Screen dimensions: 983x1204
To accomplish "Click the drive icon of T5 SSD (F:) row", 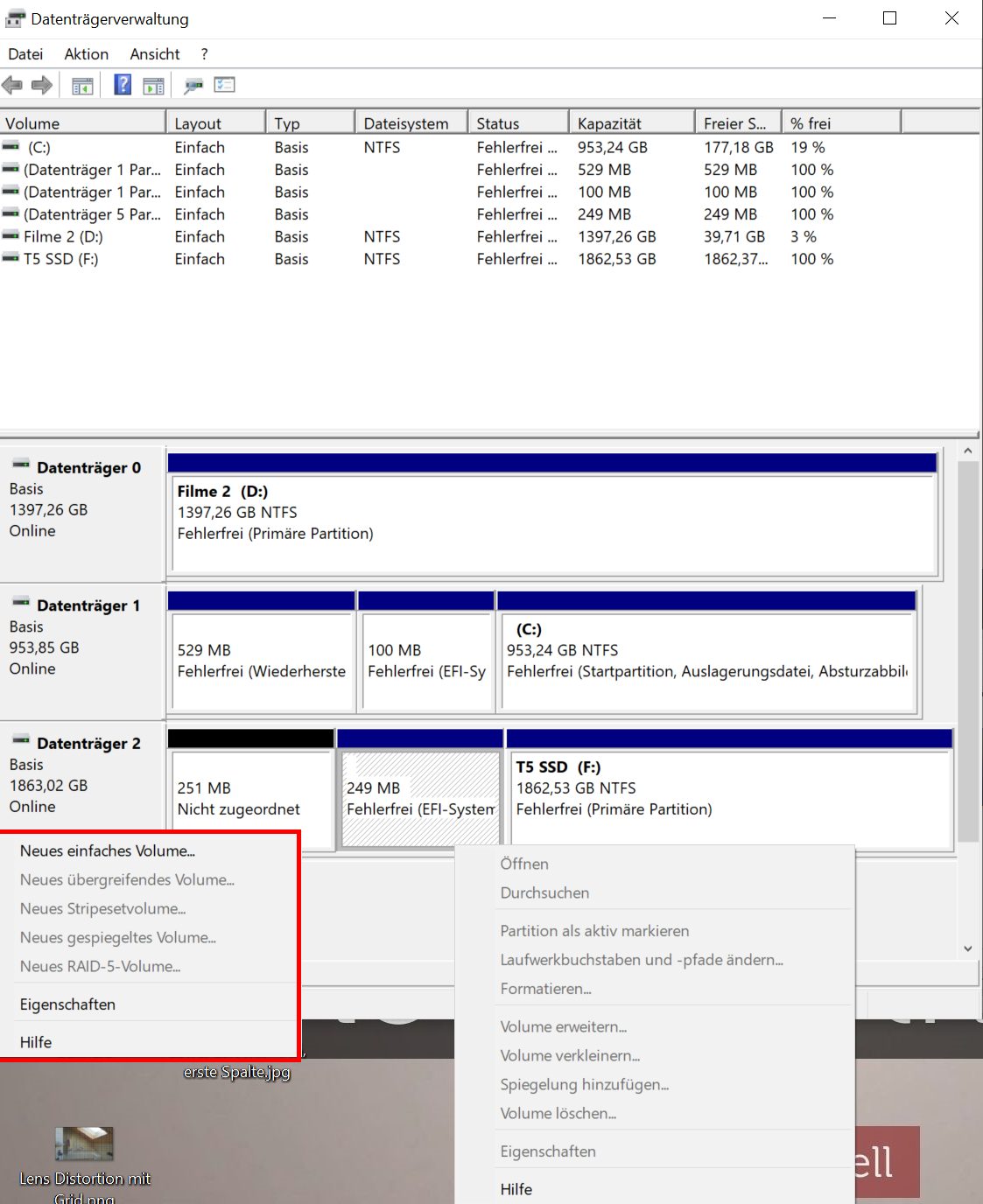I will tap(11, 258).
